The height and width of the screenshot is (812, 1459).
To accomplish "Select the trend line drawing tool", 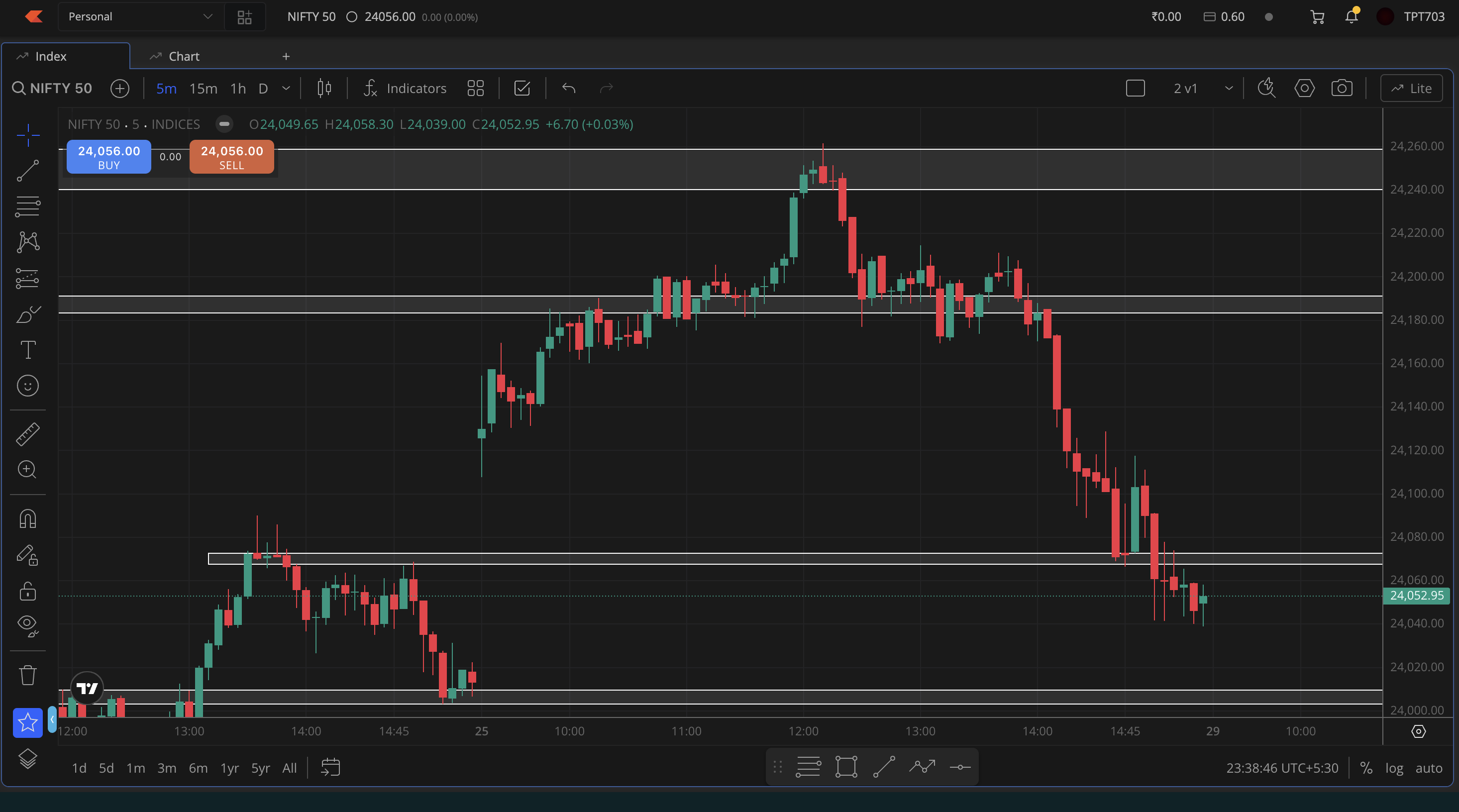I will tap(28, 171).
